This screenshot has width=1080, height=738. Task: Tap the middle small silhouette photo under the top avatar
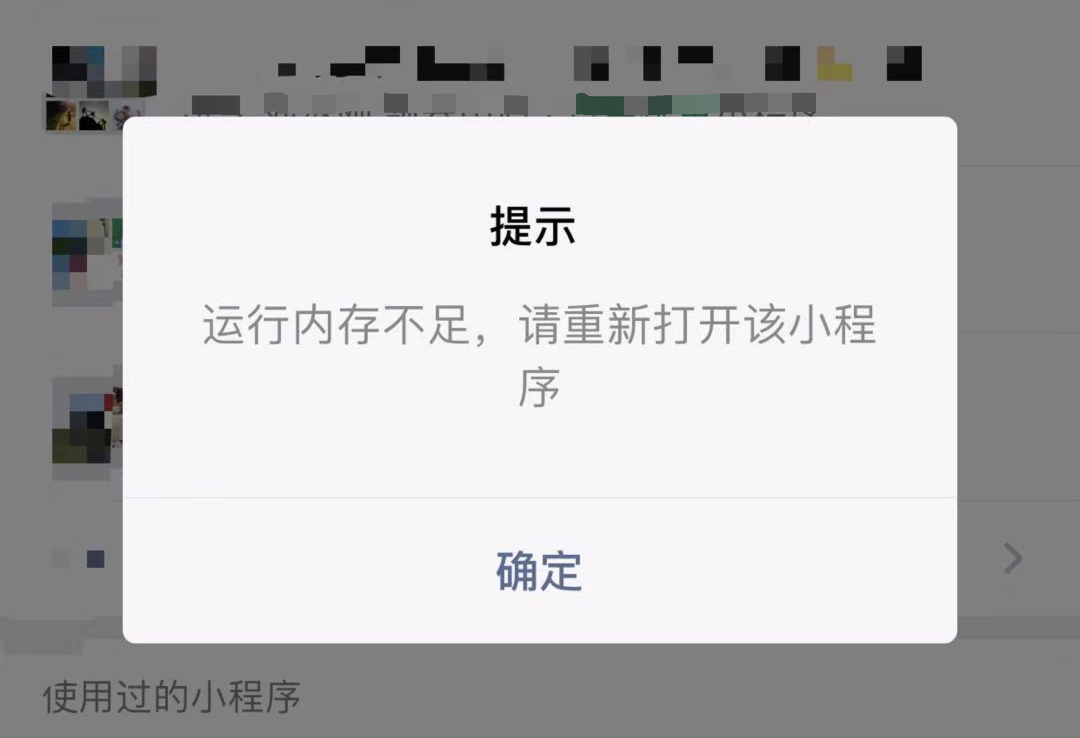(93, 115)
